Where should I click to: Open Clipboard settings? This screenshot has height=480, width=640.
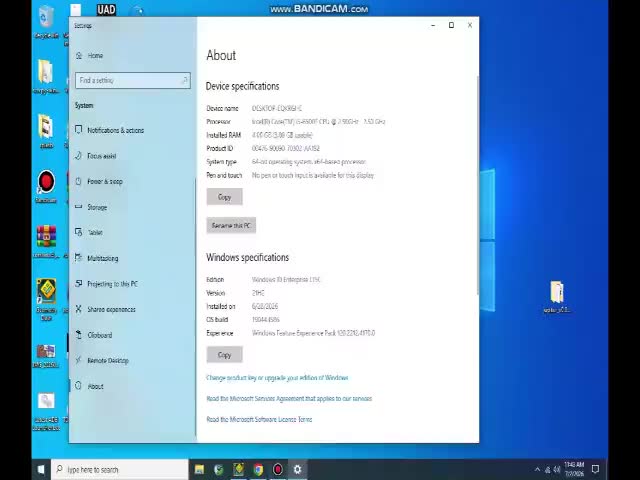pyautogui.click(x=100, y=335)
